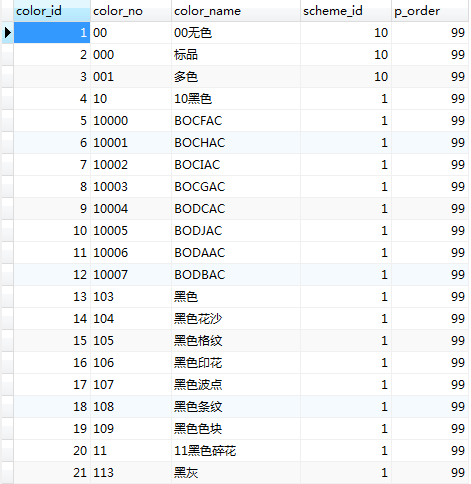Screen dimensions: 471x484
Task: Select the 11黑色碎花 name cell
Action: [x=236, y=451]
